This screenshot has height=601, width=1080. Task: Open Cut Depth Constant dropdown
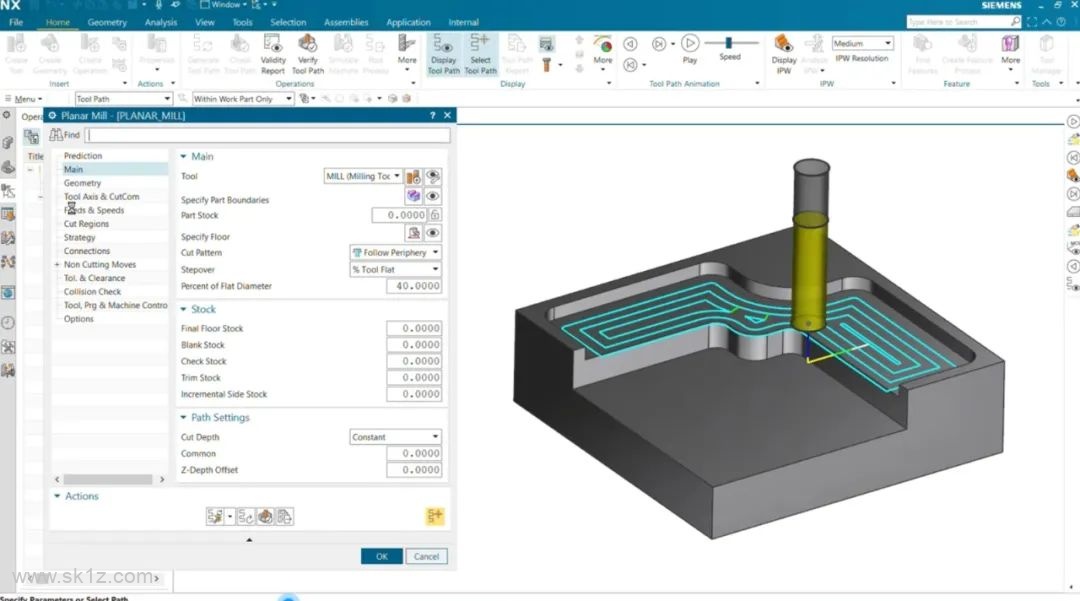click(x=395, y=436)
